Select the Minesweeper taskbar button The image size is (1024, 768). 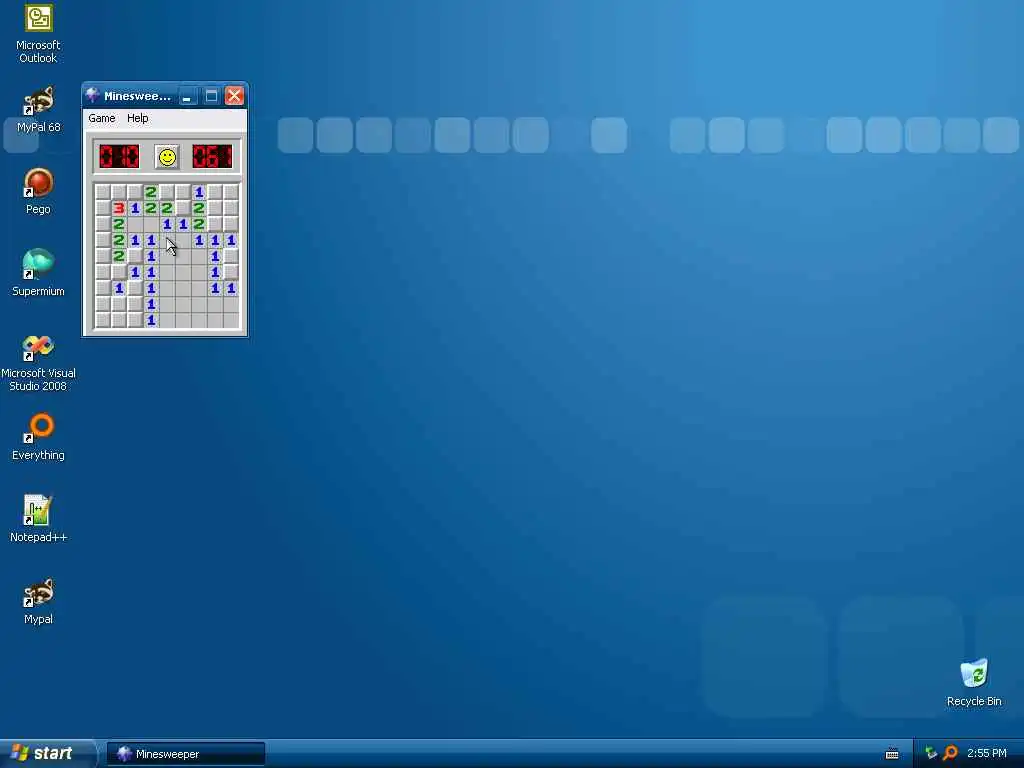pyautogui.click(x=185, y=754)
